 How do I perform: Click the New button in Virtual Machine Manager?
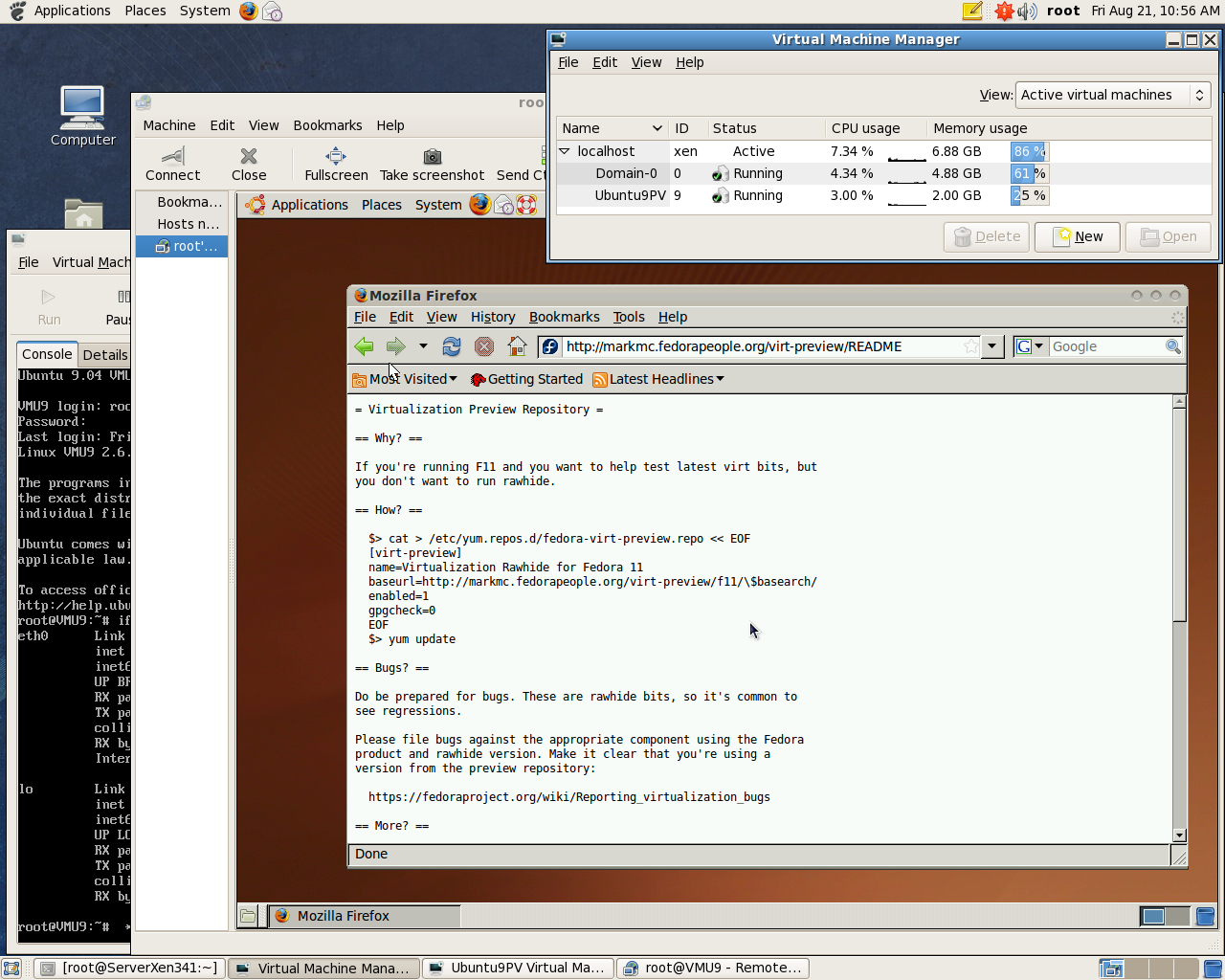(1078, 236)
